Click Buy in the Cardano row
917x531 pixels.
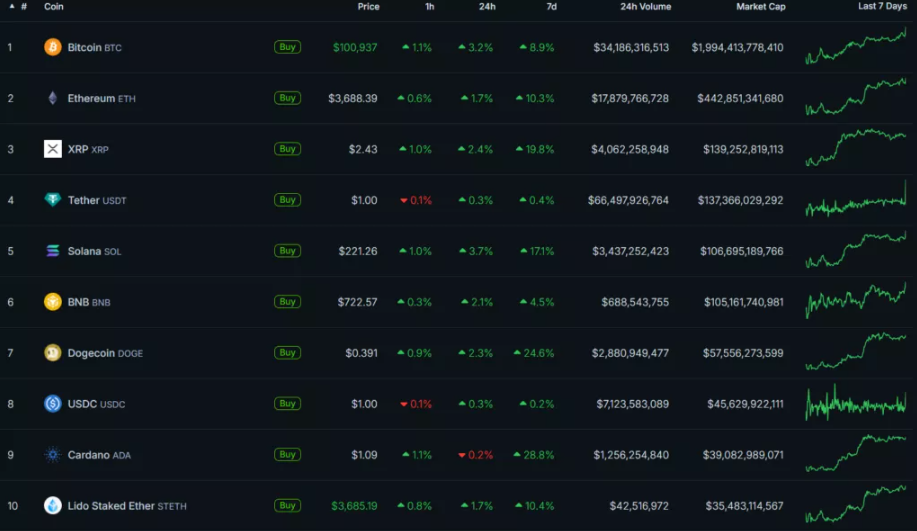(287, 454)
